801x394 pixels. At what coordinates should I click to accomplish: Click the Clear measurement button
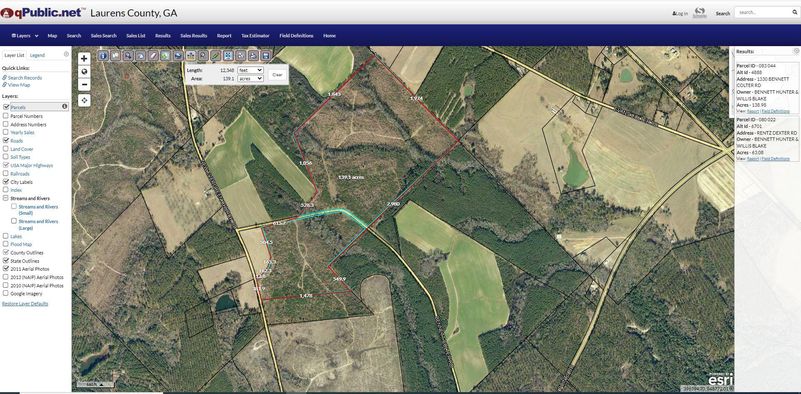point(277,75)
